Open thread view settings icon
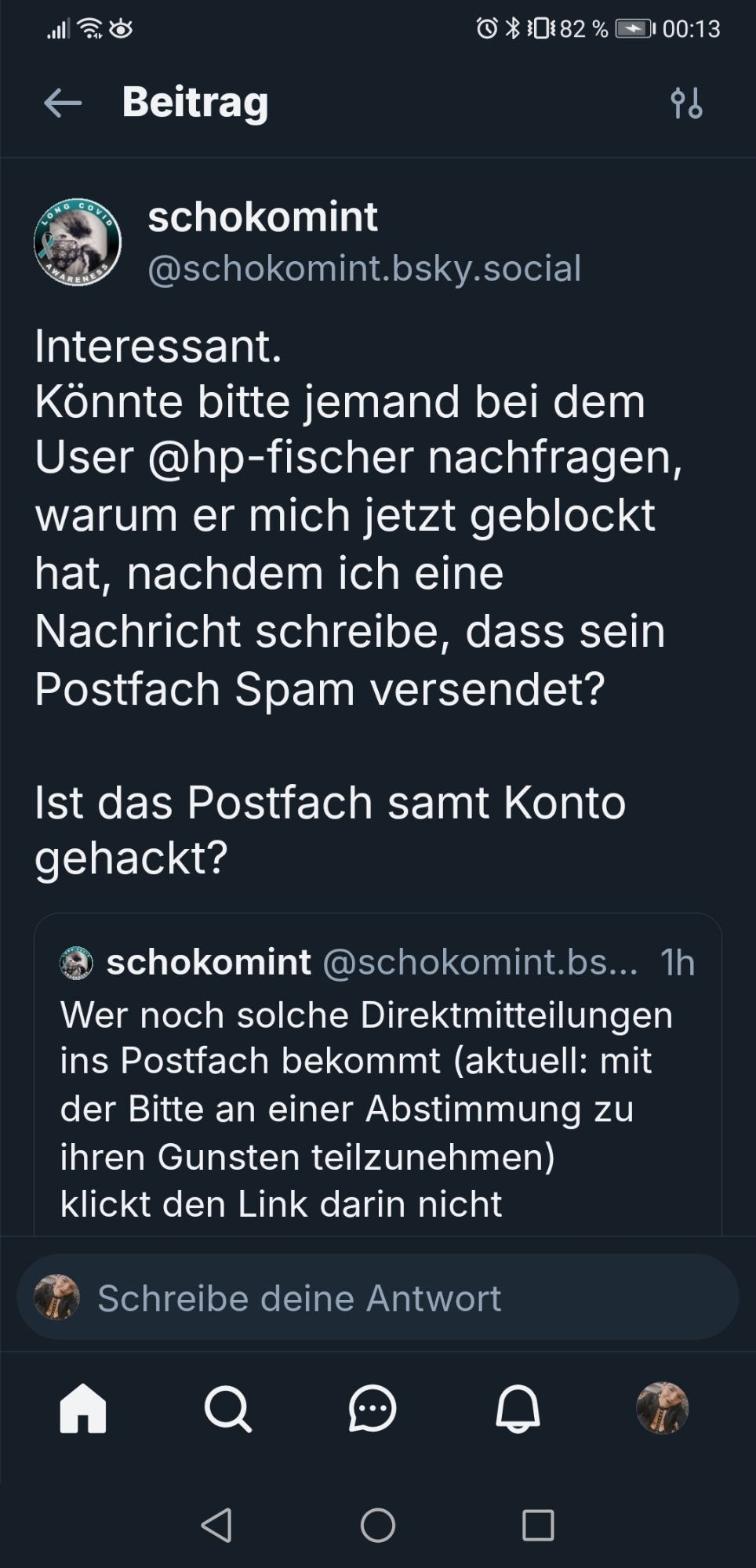The image size is (756, 1568). tap(686, 103)
